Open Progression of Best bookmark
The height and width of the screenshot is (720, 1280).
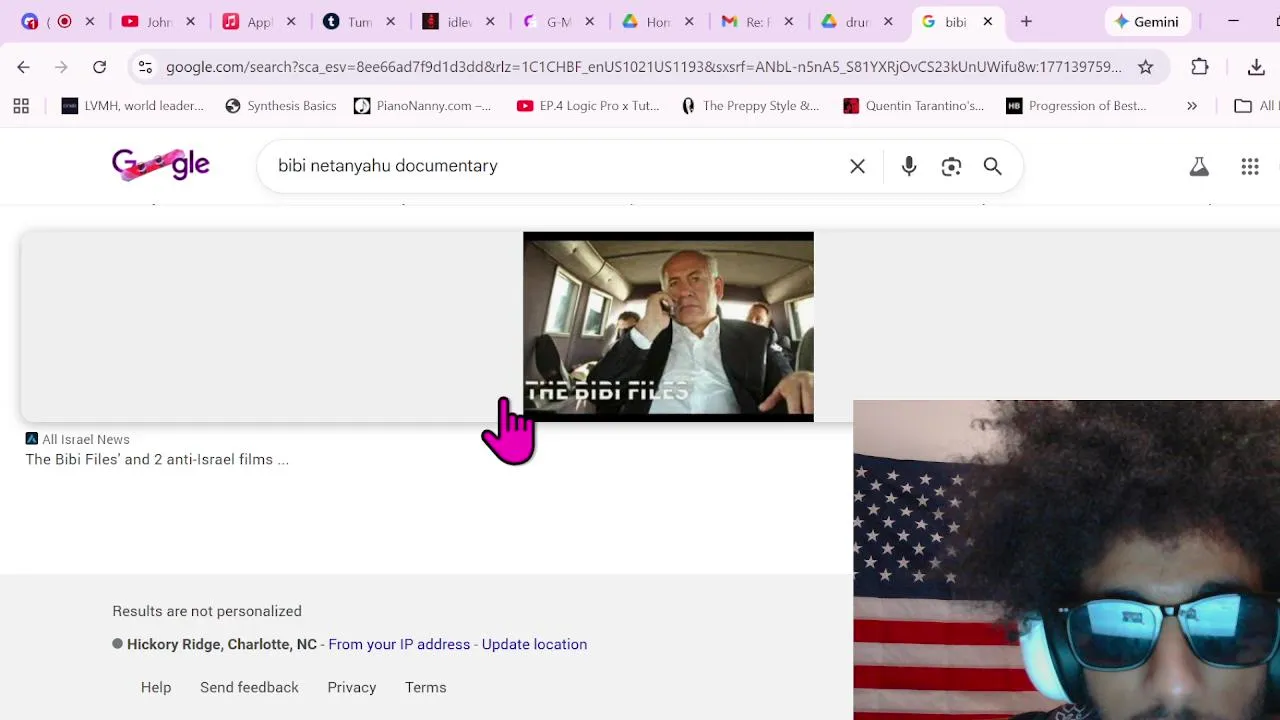coord(1077,106)
